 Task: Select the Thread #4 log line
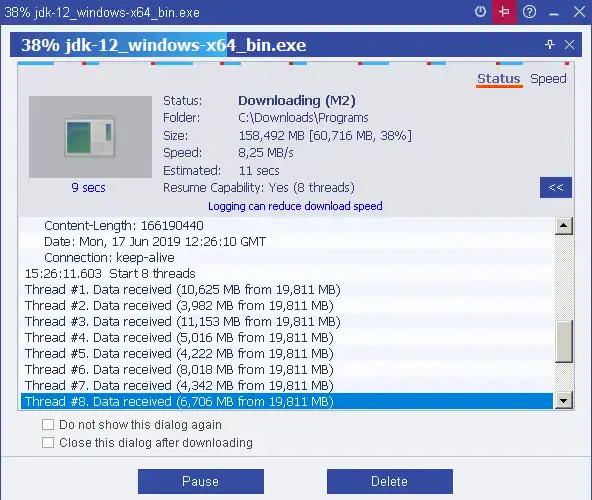tap(287, 338)
